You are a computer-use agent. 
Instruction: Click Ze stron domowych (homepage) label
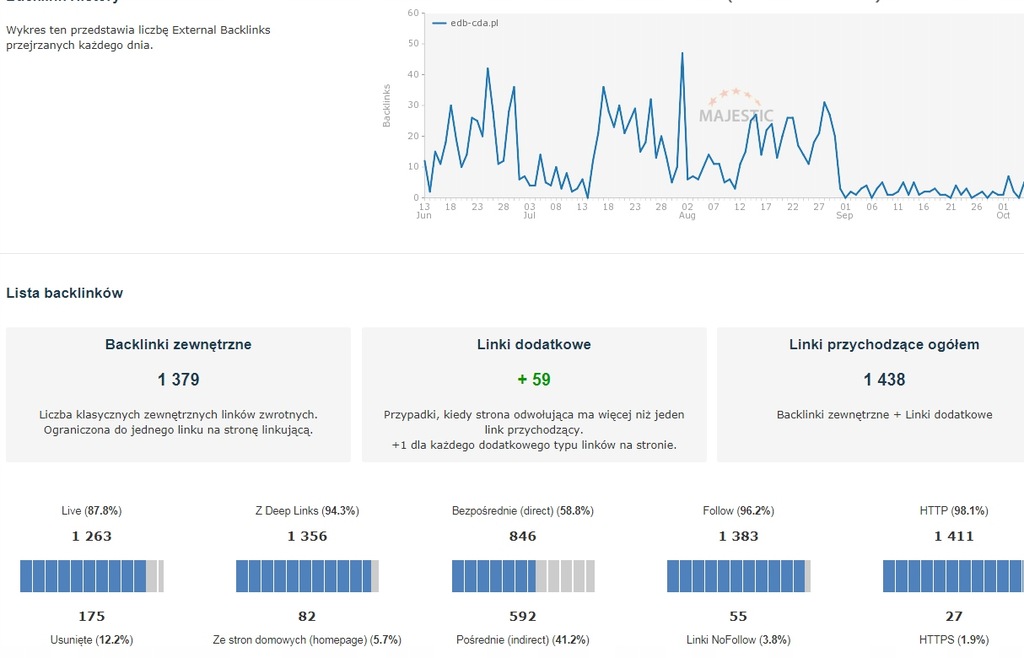click(307, 640)
